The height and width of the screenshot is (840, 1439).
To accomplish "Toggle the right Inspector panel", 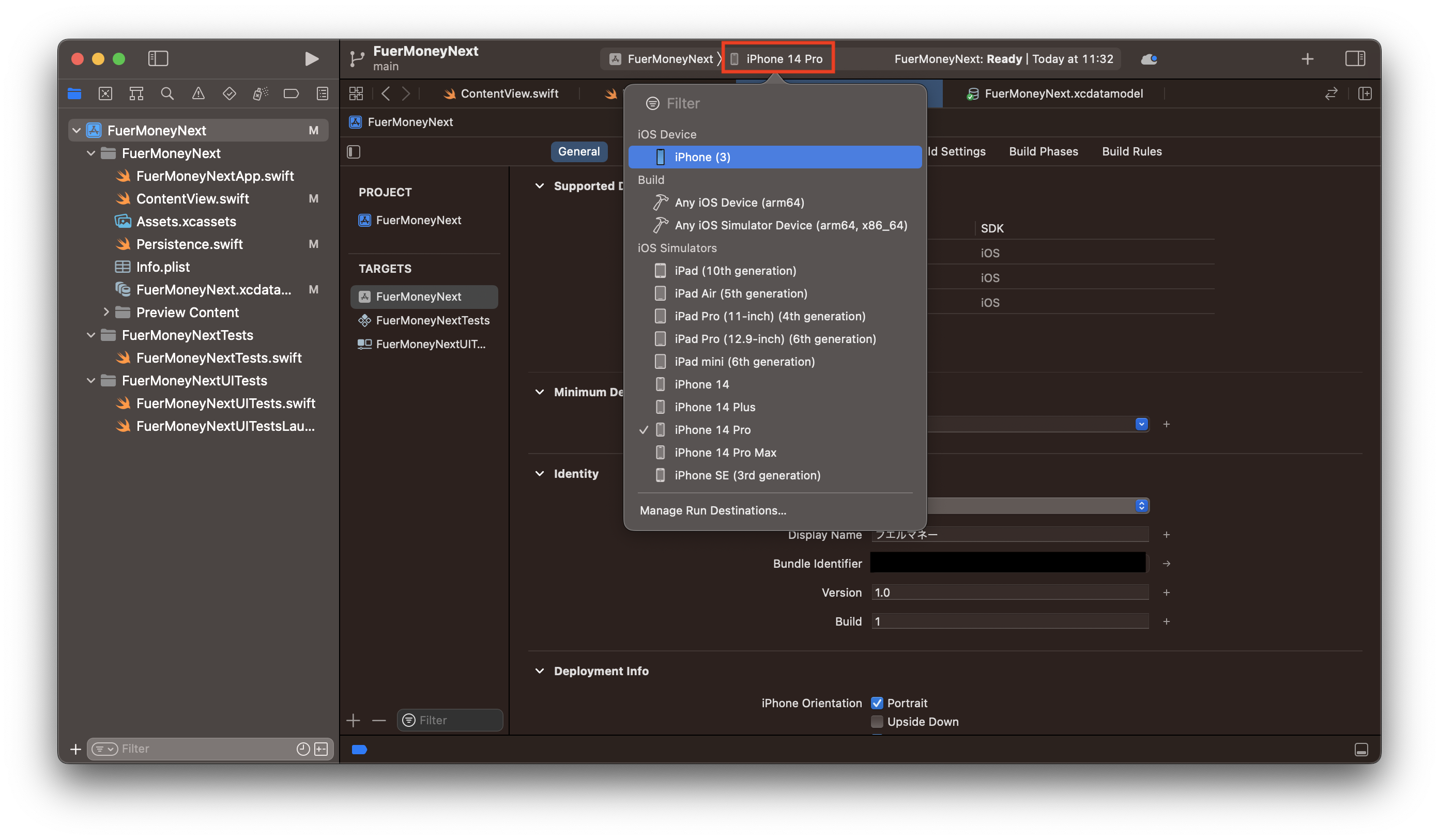I will 1356,58.
